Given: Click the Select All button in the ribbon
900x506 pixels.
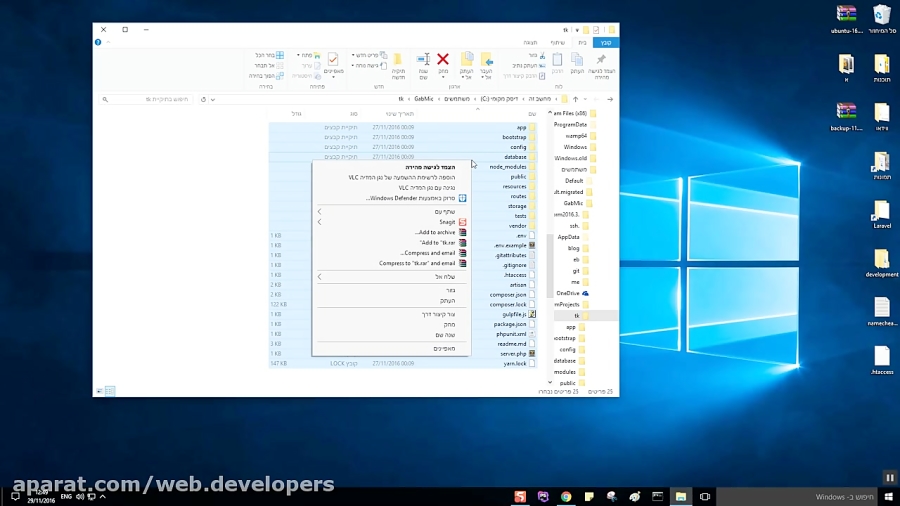Looking at the screenshot, I should (x=268, y=55).
